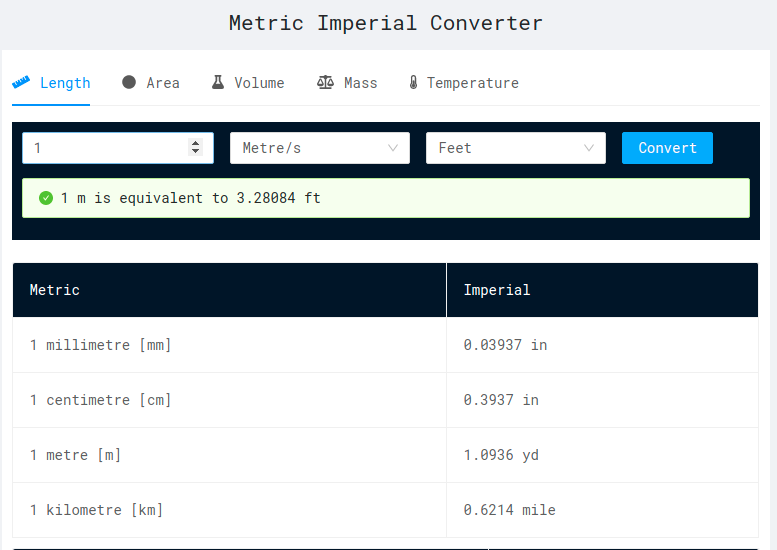Screen dimensions: 777x550
Task: Select the 1 metre [m] cell
Action: point(229,455)
